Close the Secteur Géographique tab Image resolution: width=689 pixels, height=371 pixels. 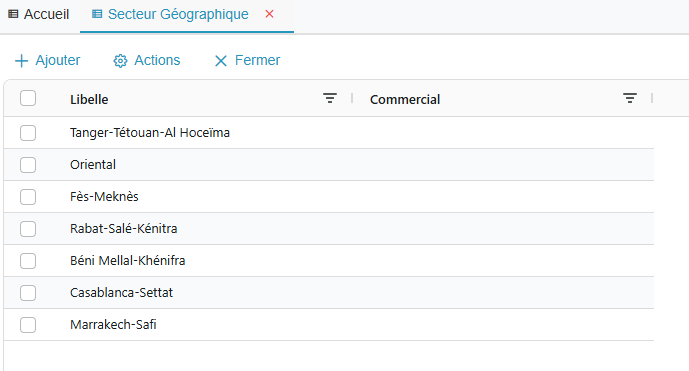[x=269, y=14]
